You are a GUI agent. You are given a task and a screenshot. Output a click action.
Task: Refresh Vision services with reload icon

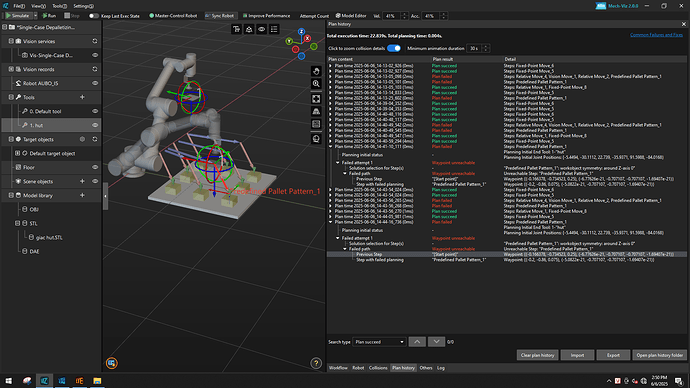tap(95, 41)
